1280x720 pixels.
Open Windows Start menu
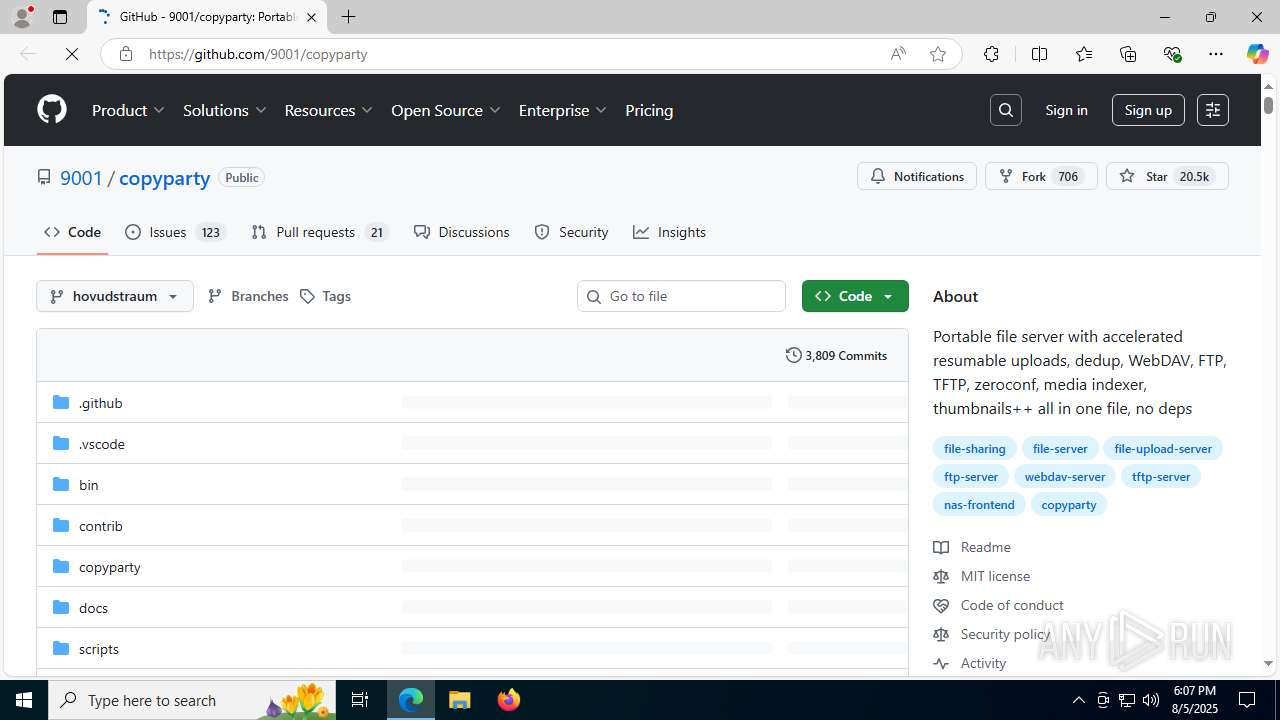(x=24, y=700)
